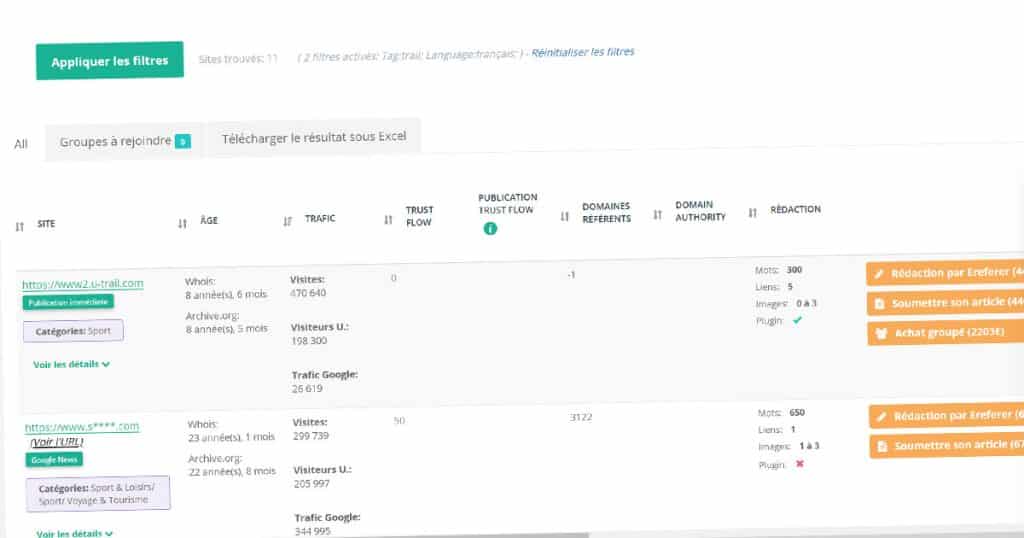The width and height of the screenshot is (1024, 538).
Task: Sort by Domain Authority arrows icon
Action: coord(657,215)
